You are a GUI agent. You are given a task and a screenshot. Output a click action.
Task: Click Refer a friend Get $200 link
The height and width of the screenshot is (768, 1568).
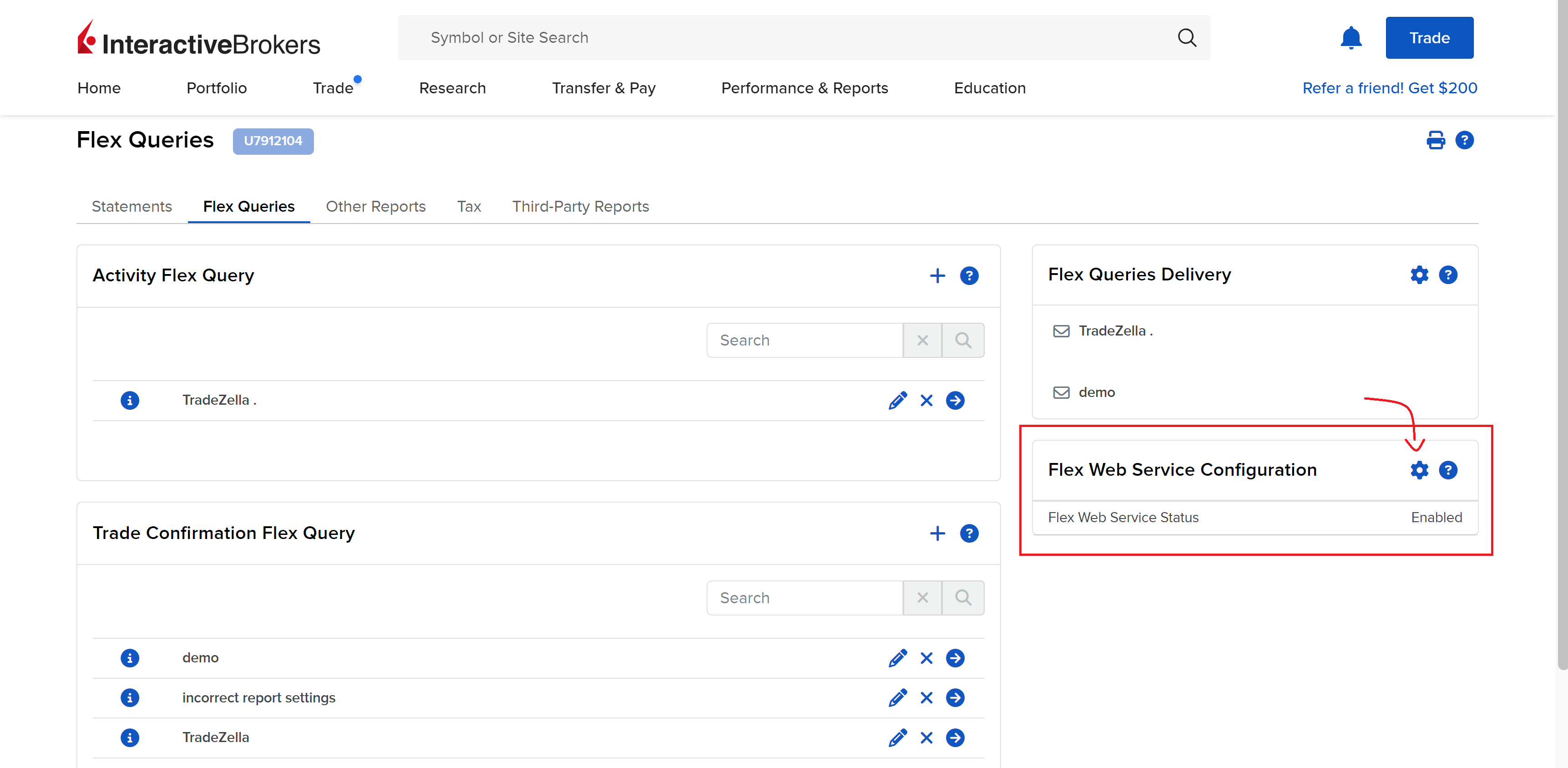tap(1389, 88)
